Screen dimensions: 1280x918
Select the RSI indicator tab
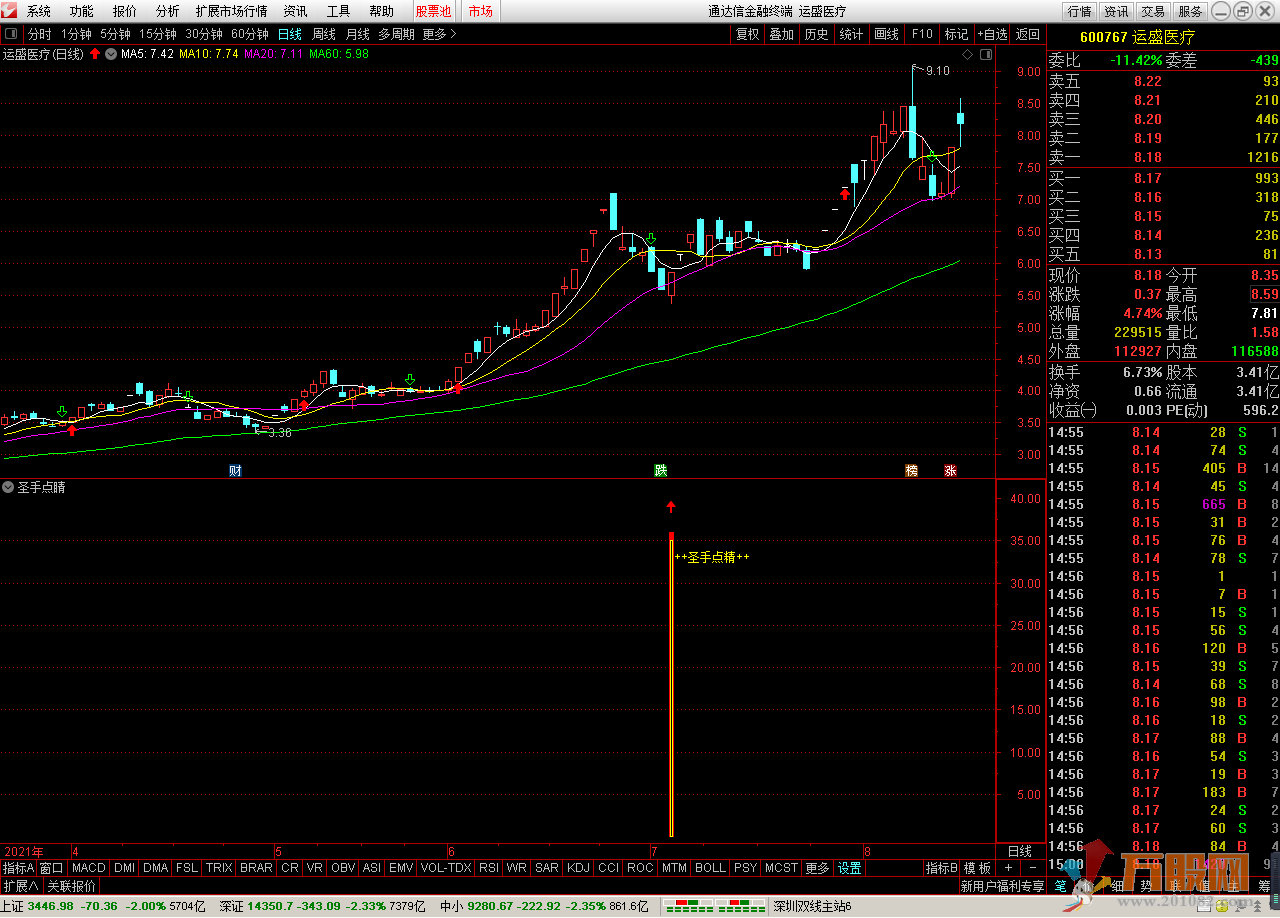pos(490,868)
